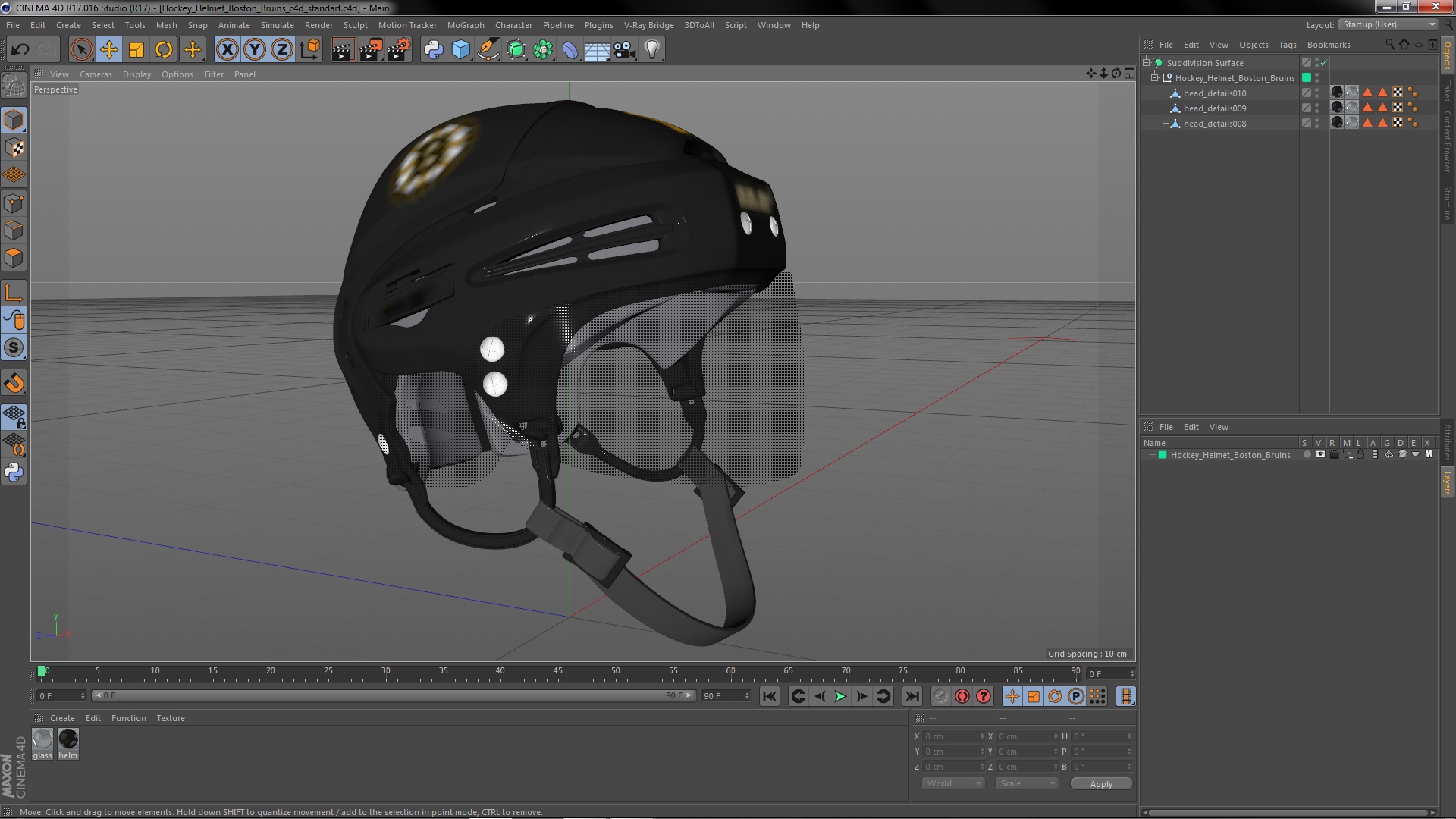The image size is (1456, 819).
Task: Add a floor environment object icon
Action: [x=598, y=50]
